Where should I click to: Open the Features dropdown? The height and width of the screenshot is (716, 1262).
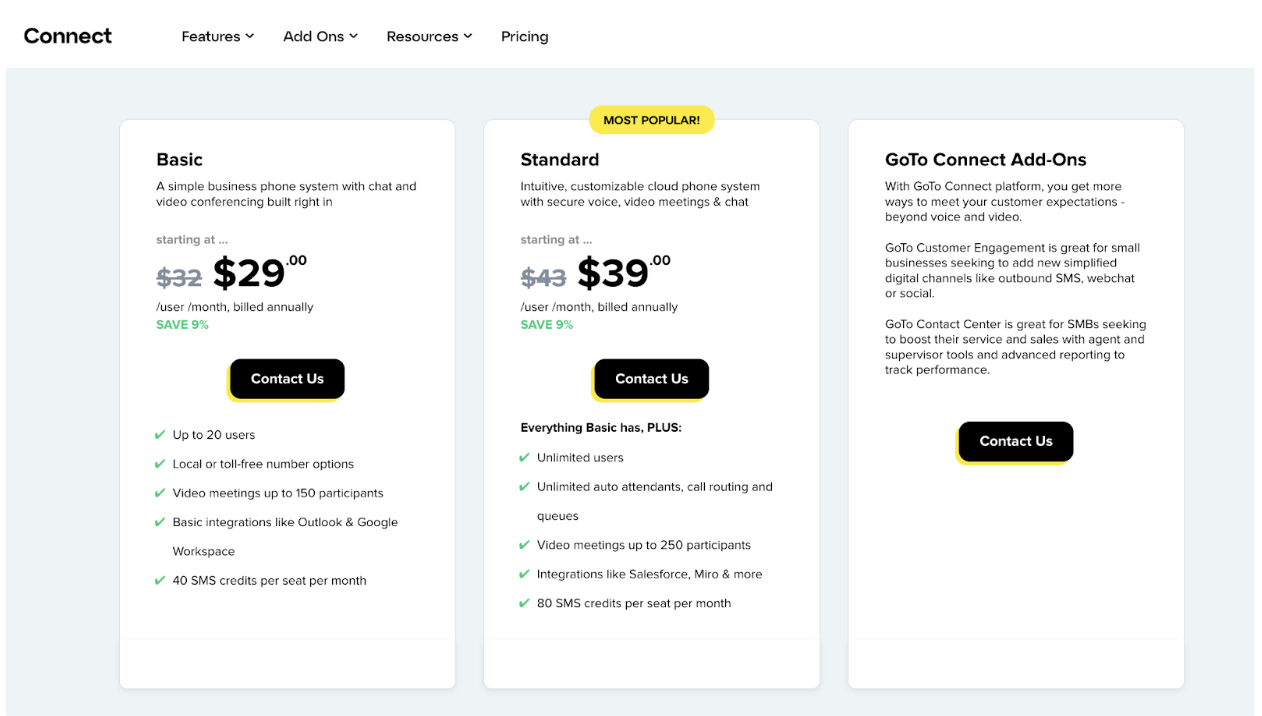click(217, 36)
